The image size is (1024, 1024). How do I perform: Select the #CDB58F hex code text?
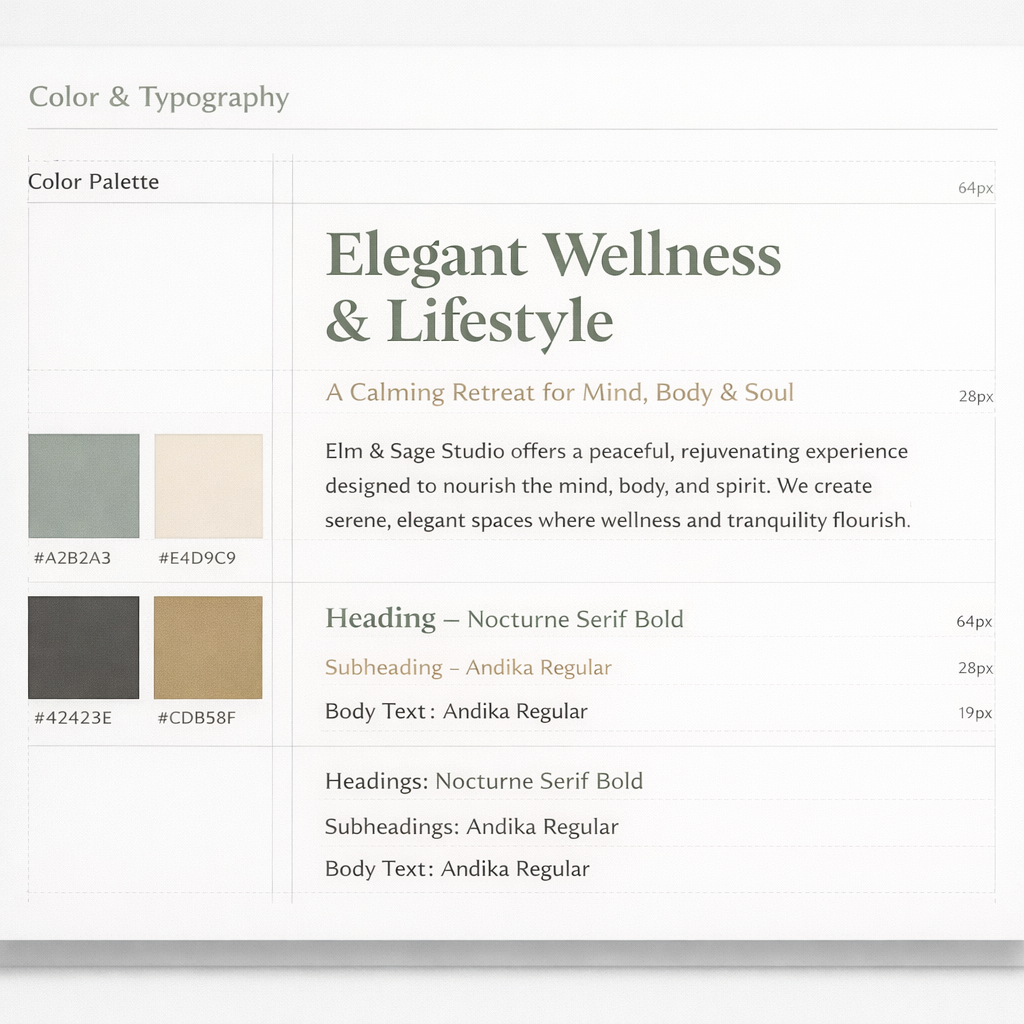197,717
